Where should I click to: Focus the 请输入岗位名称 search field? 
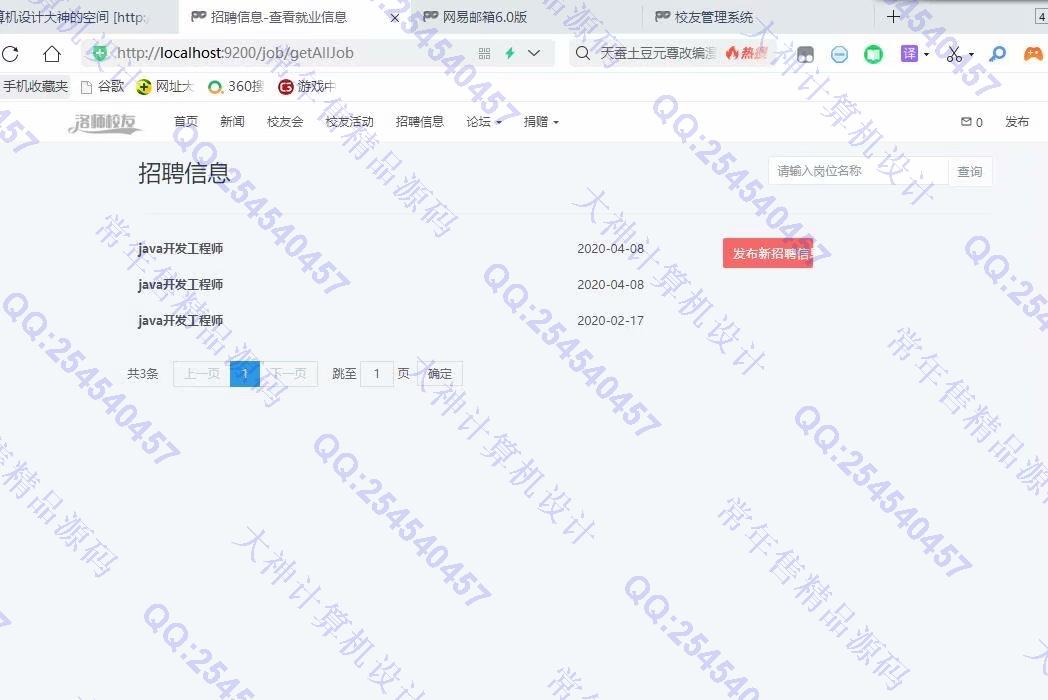(858, 171)
